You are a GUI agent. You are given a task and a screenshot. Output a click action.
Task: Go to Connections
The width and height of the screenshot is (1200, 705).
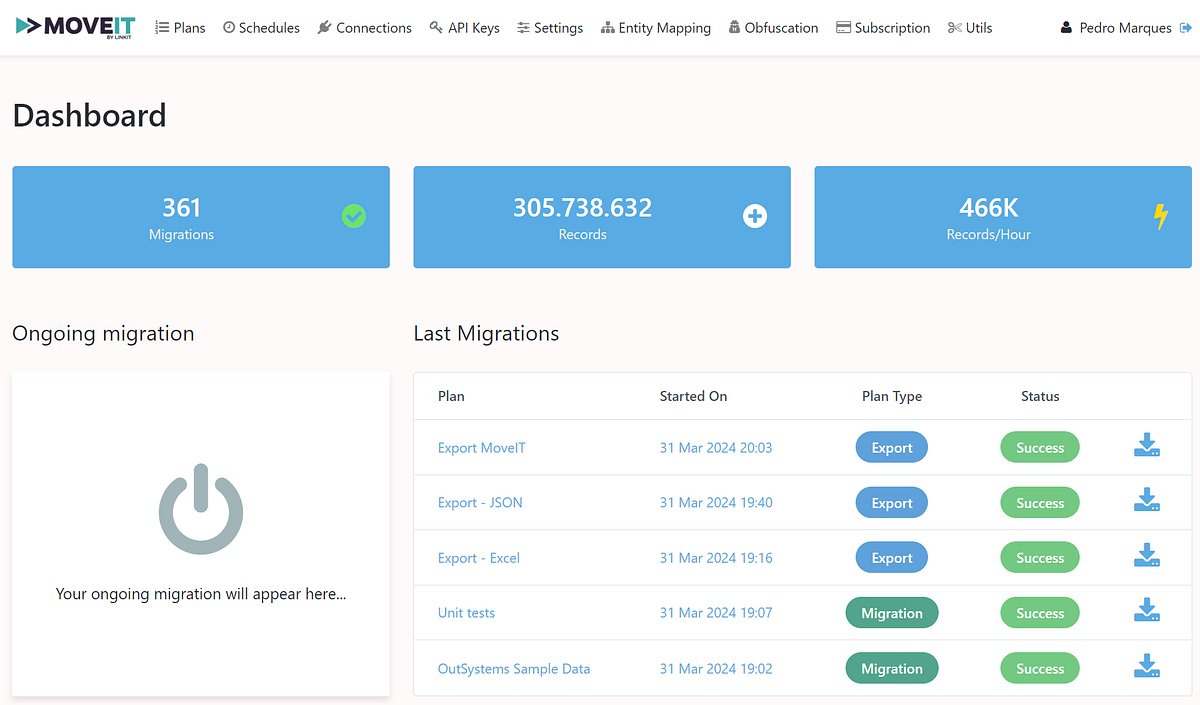[364, 28]
